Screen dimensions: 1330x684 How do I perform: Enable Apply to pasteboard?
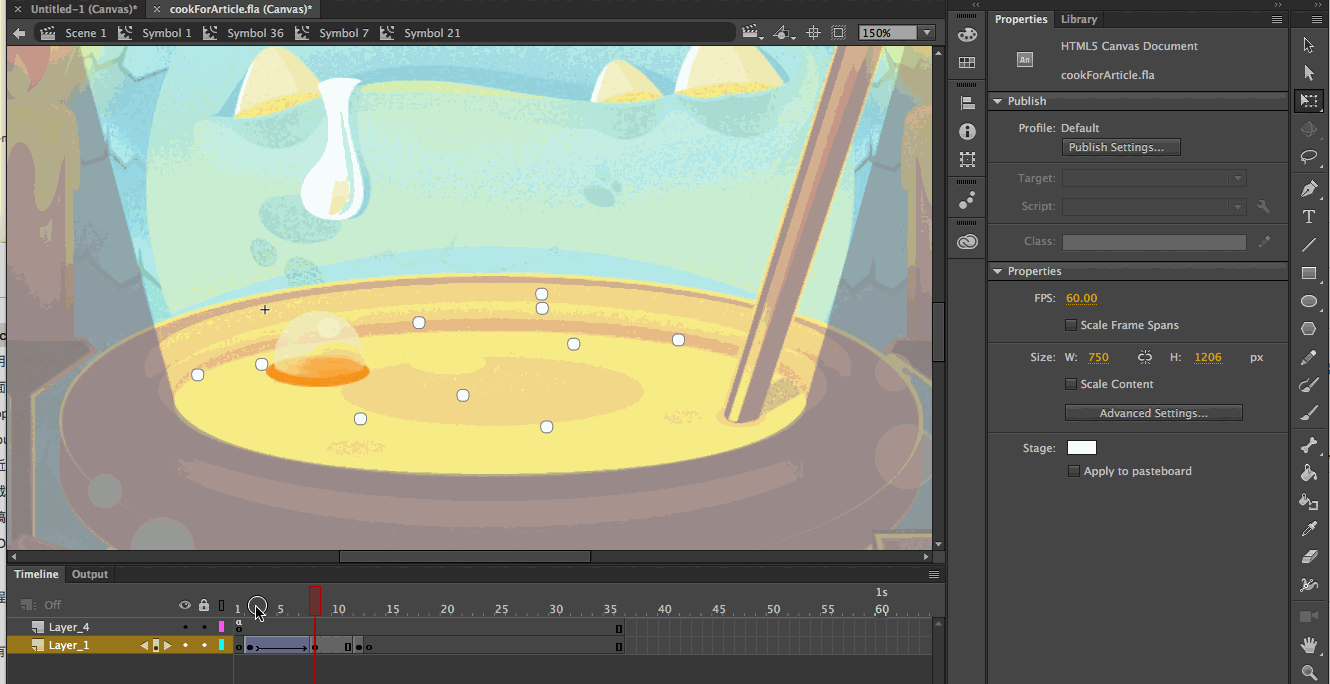(x=1073, y=470)
